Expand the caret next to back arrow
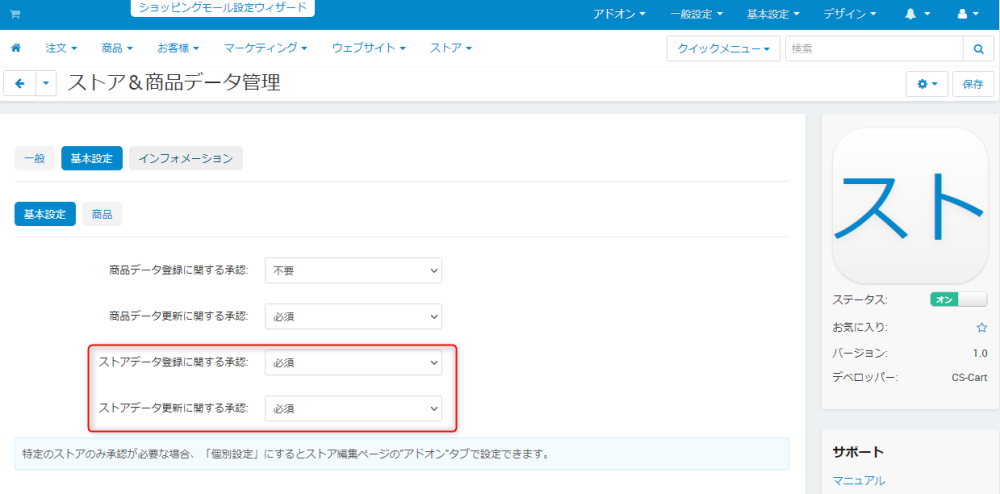This screenshot has height=494, width=1000. pyautogui.click(x=46, y=84)
